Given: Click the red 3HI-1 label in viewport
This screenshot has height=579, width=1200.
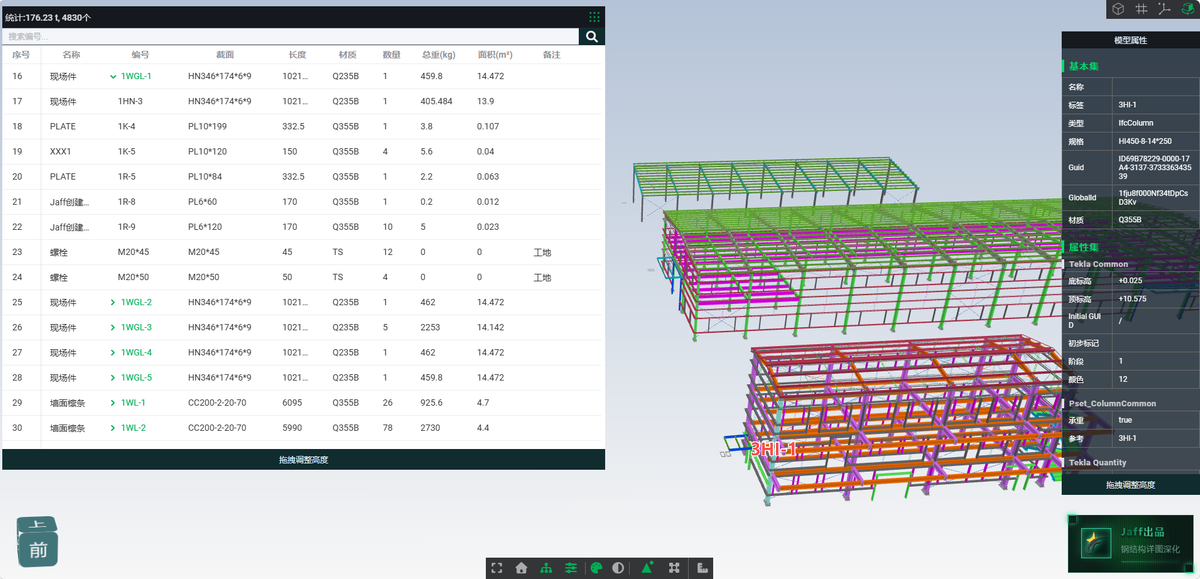Looking at the screenshot, I should point(775,450).
